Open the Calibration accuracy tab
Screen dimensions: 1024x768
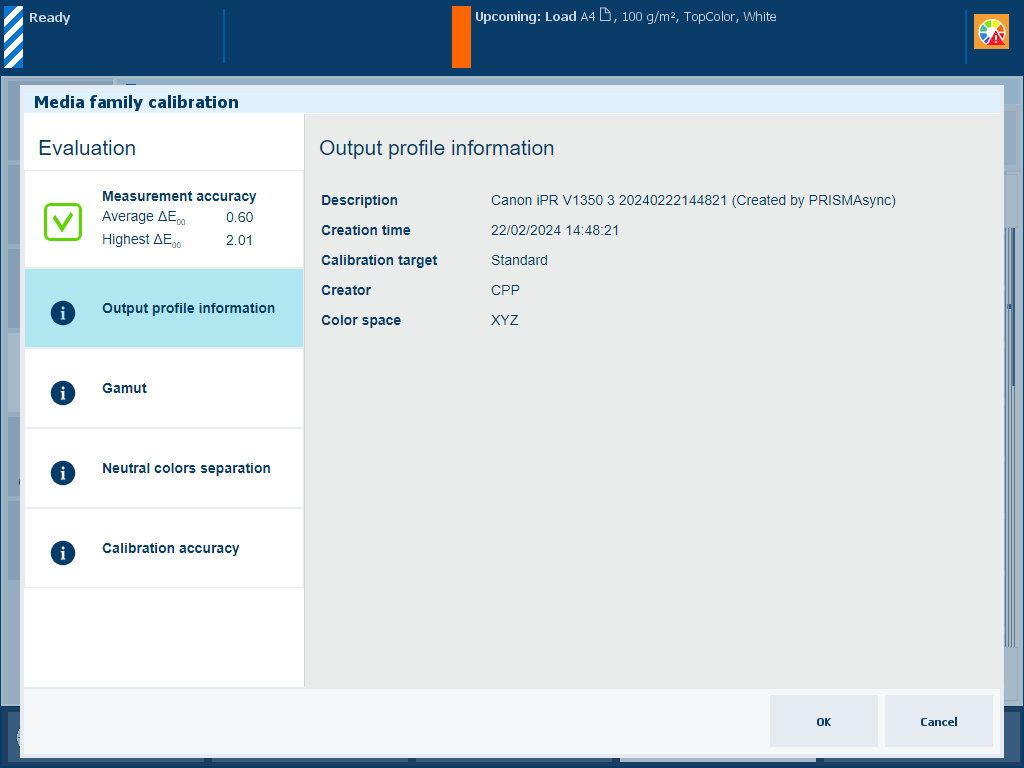[170, 548]
